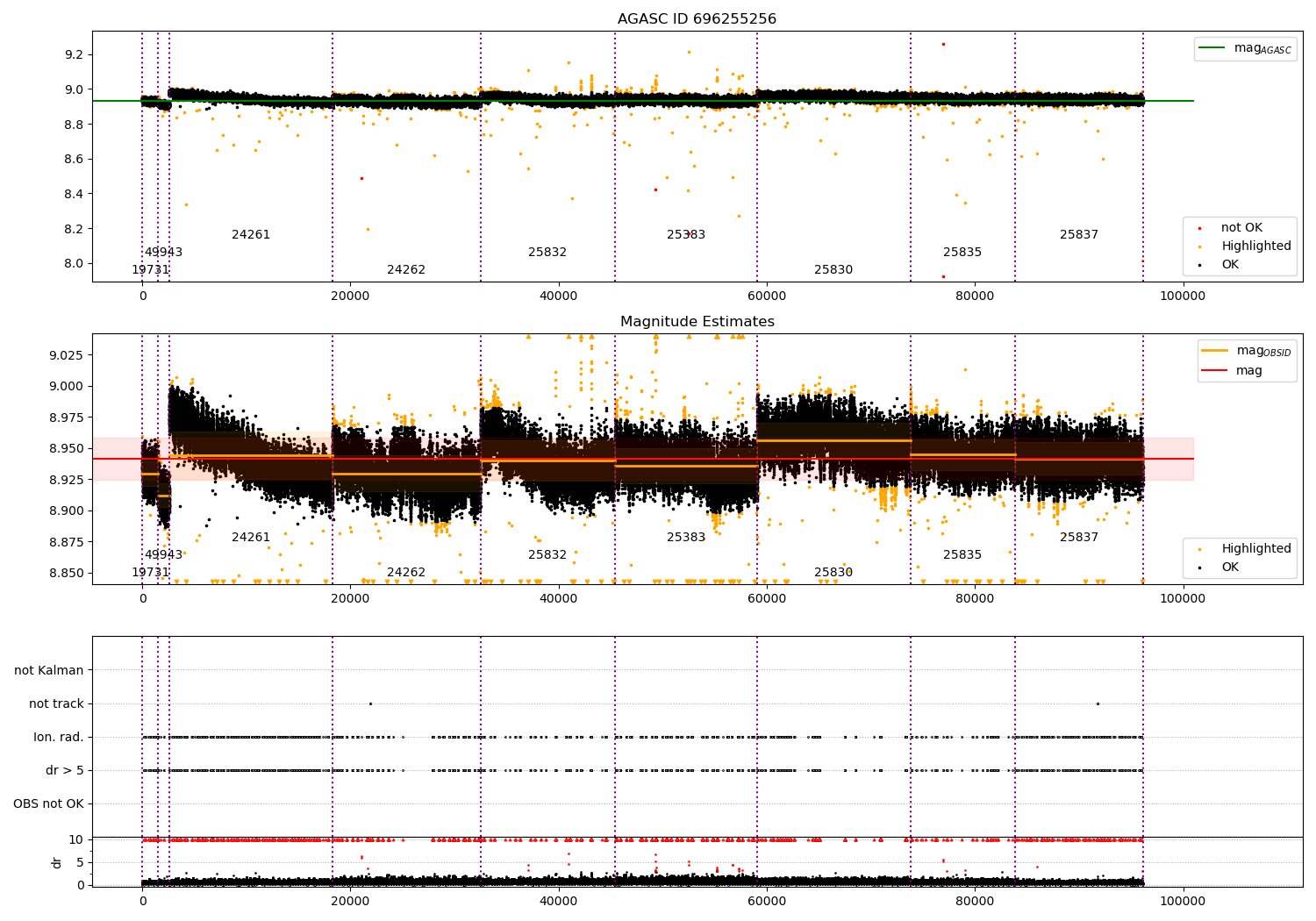Select the mag OBSID legend entry
1316x921 pixels.
(1248, 351)
